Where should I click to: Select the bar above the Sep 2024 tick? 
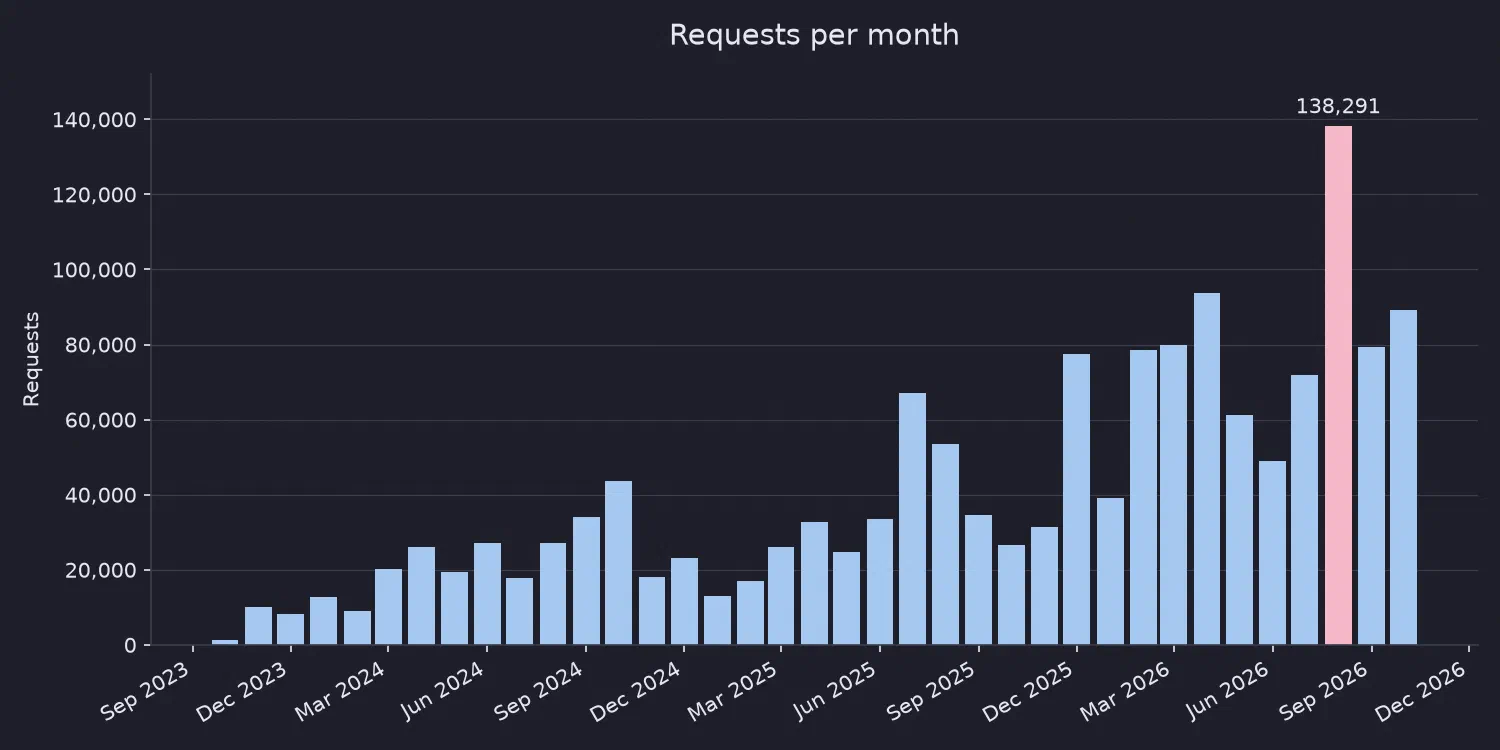pyautogui.click(x=586, y=581)
